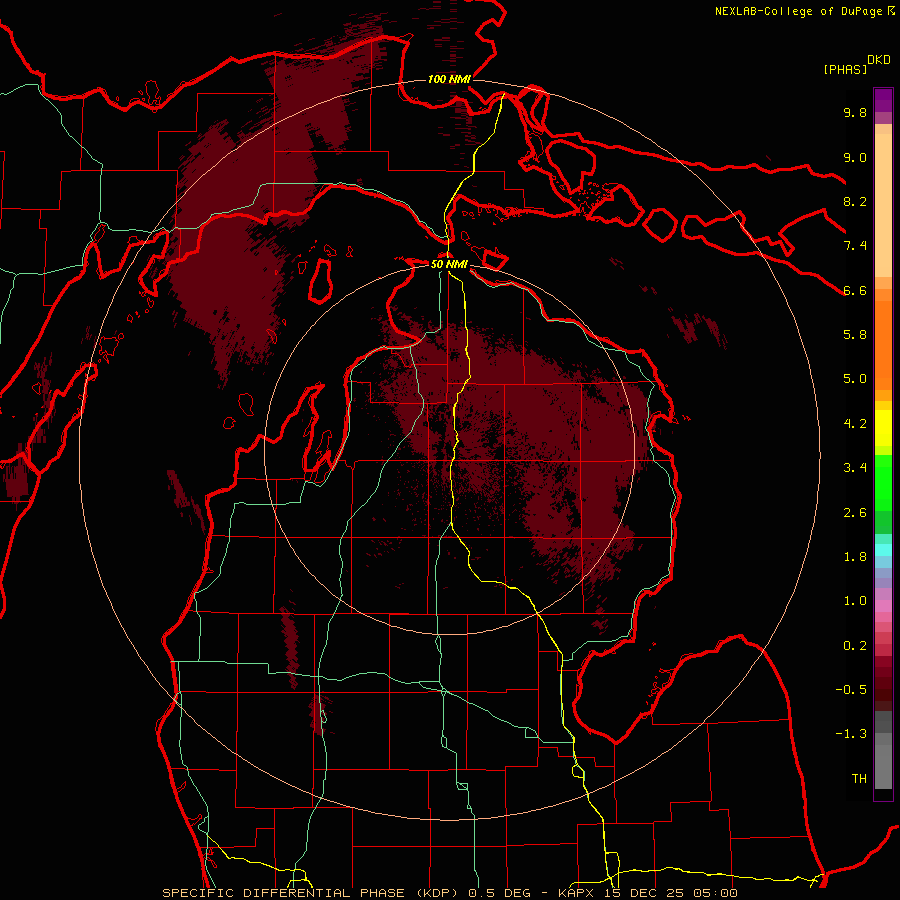Click the 9.0 scale value

click(x=855, y=157)
